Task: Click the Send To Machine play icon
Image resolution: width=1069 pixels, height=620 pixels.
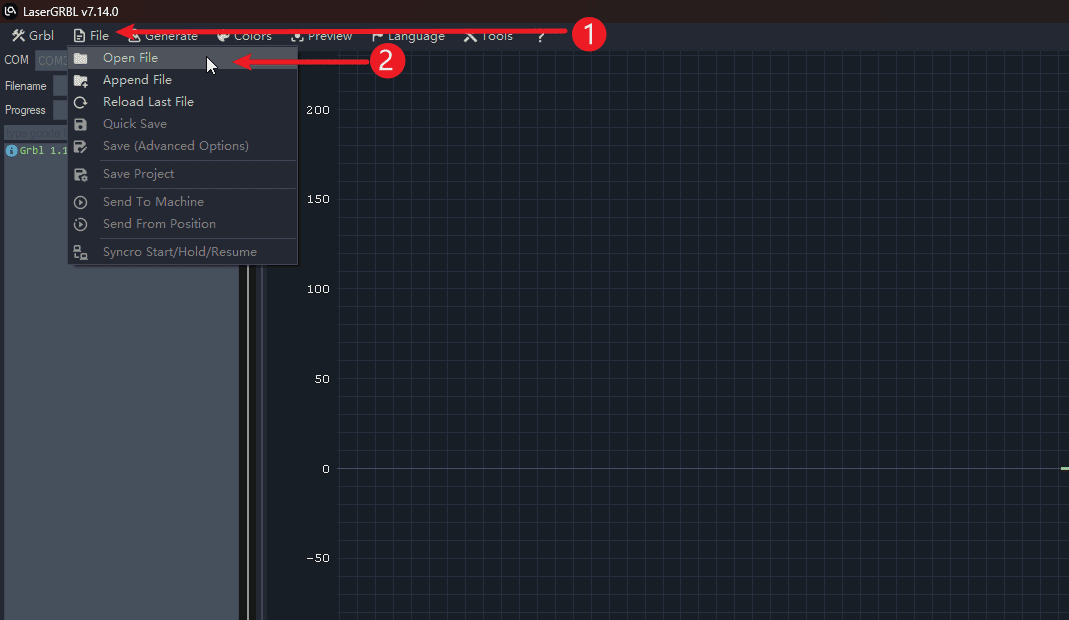Action: (x=81, y=202)
